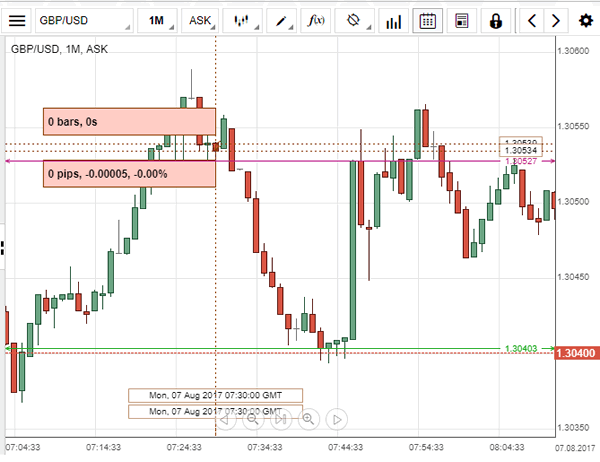Open the GBP/USD instrument selector
This screenshot has height=462, width=600.
coord(84,21)
